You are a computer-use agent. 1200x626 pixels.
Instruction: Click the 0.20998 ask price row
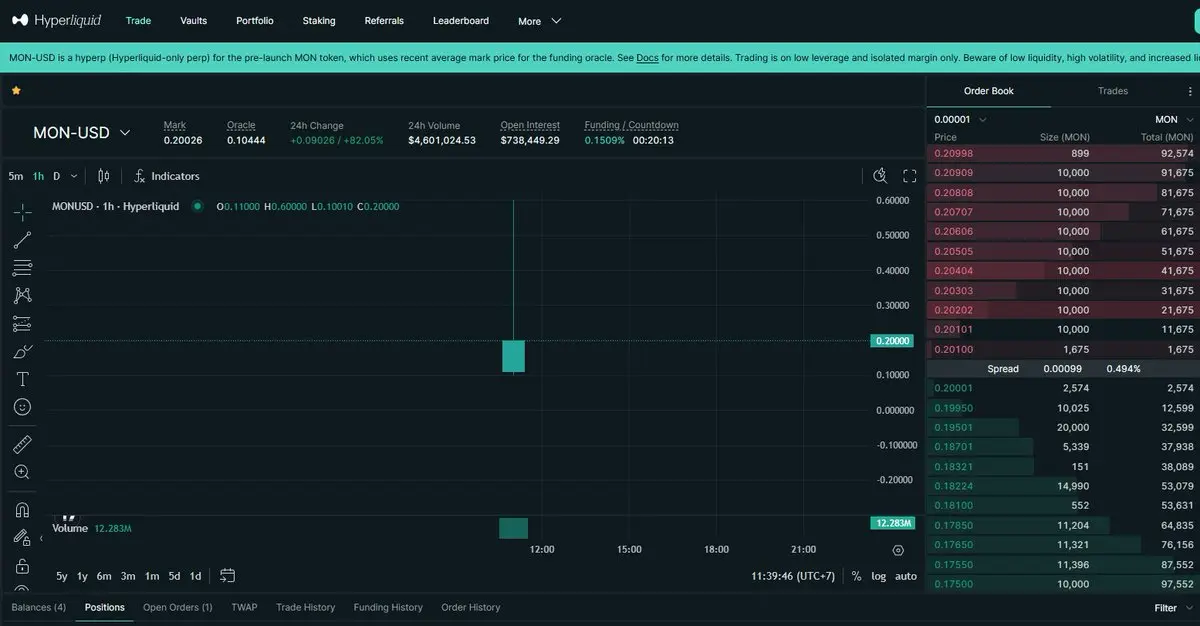(1063, 154)
